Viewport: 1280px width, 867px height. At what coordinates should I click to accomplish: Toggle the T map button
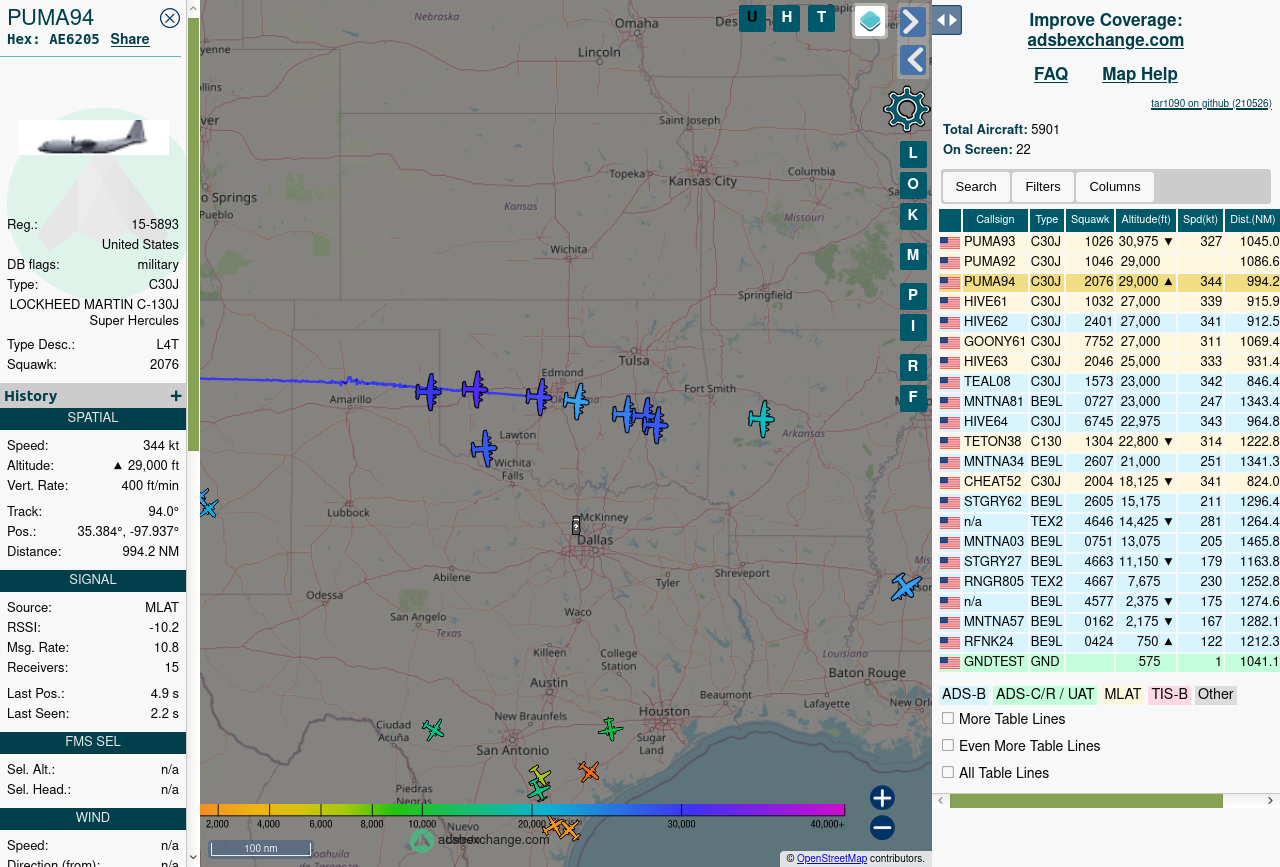(x=822, y=18)
